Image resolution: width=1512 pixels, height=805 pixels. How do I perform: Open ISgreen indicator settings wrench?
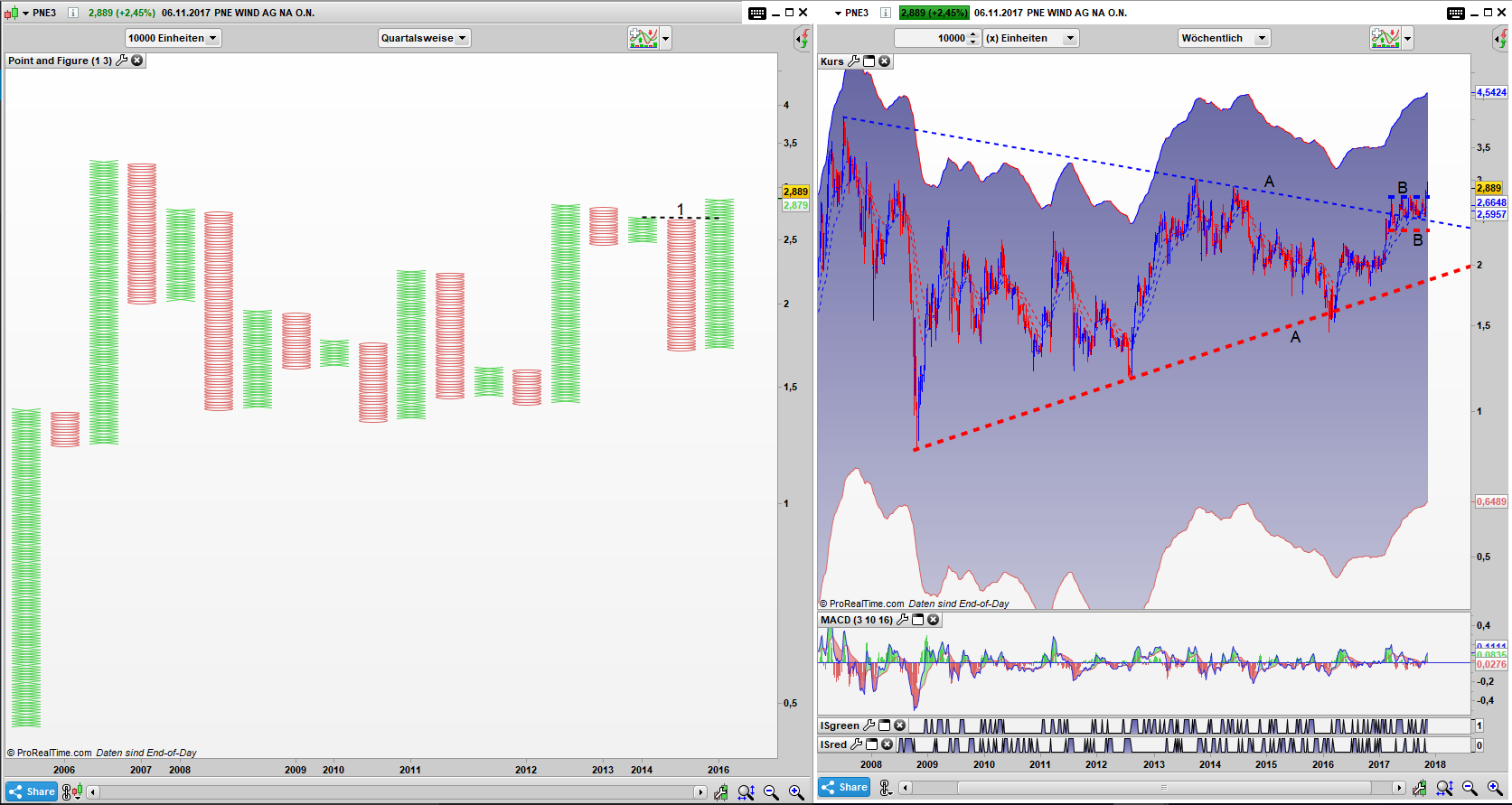pos(869,725)
